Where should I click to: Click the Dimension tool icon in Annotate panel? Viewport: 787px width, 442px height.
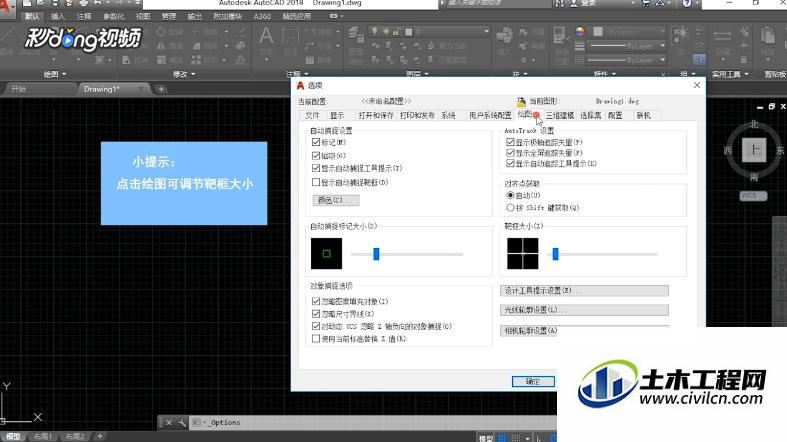(x=290, y=36)
